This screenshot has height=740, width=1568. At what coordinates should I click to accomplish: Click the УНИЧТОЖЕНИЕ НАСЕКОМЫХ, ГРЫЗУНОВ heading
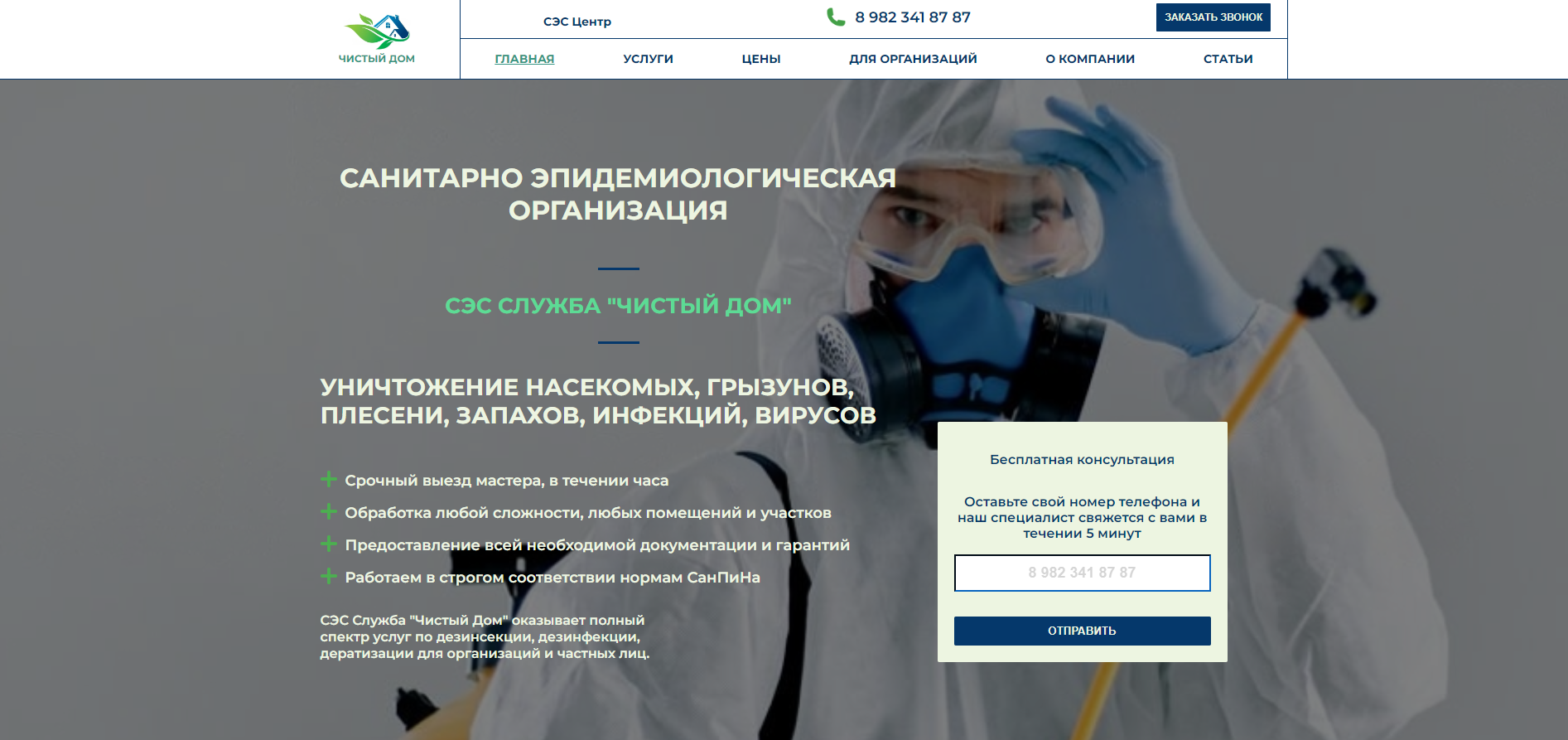point(598,401)
